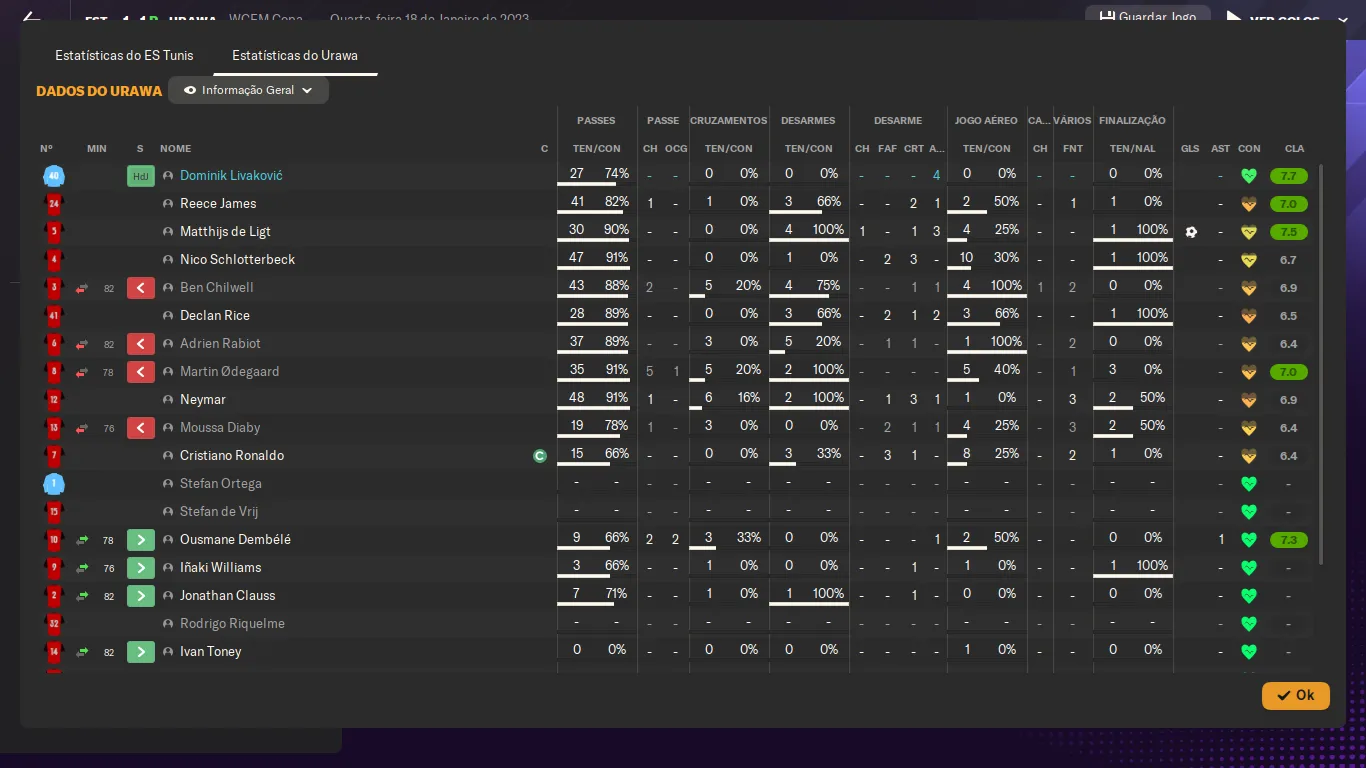Click the yellow condition heart for Nico Schlotterbeck
Screen dimensions: 1366x768
click(x=1248, y=260)
